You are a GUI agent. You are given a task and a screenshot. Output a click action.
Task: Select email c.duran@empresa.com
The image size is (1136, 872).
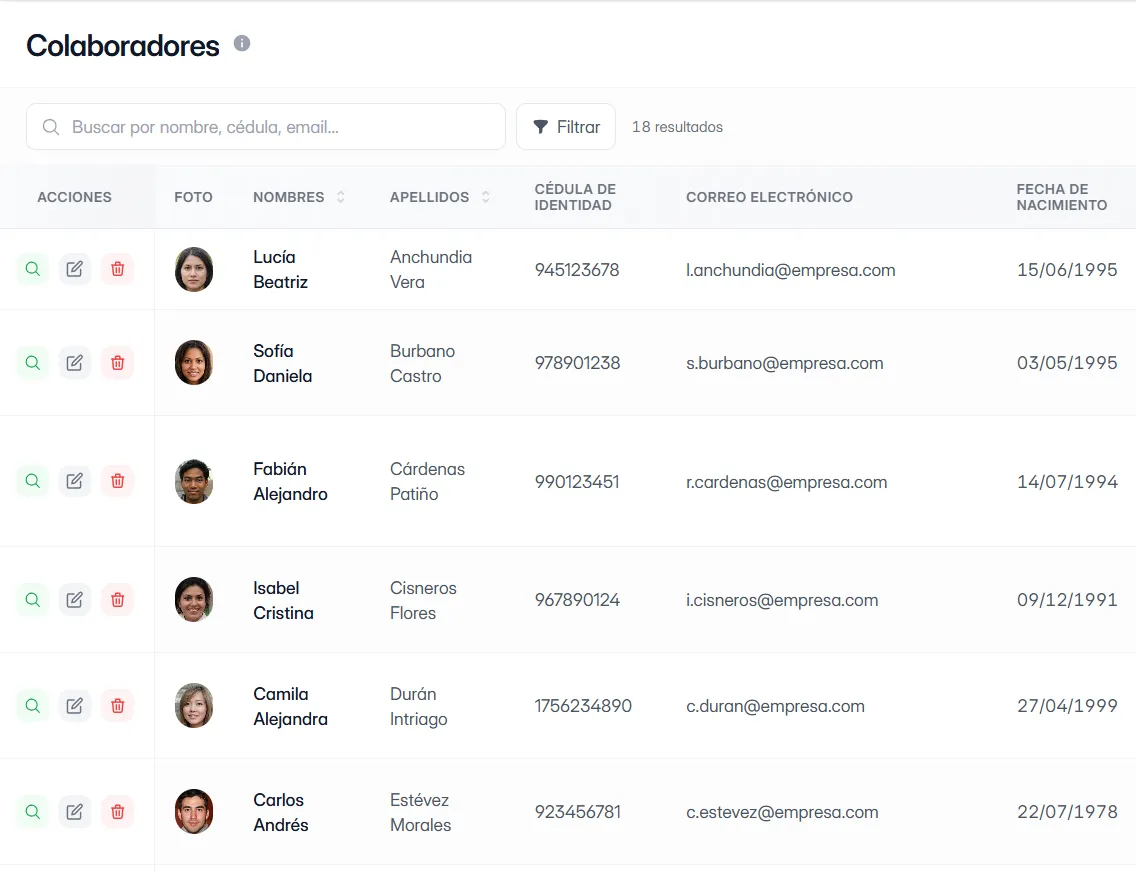tap(775, 706)
